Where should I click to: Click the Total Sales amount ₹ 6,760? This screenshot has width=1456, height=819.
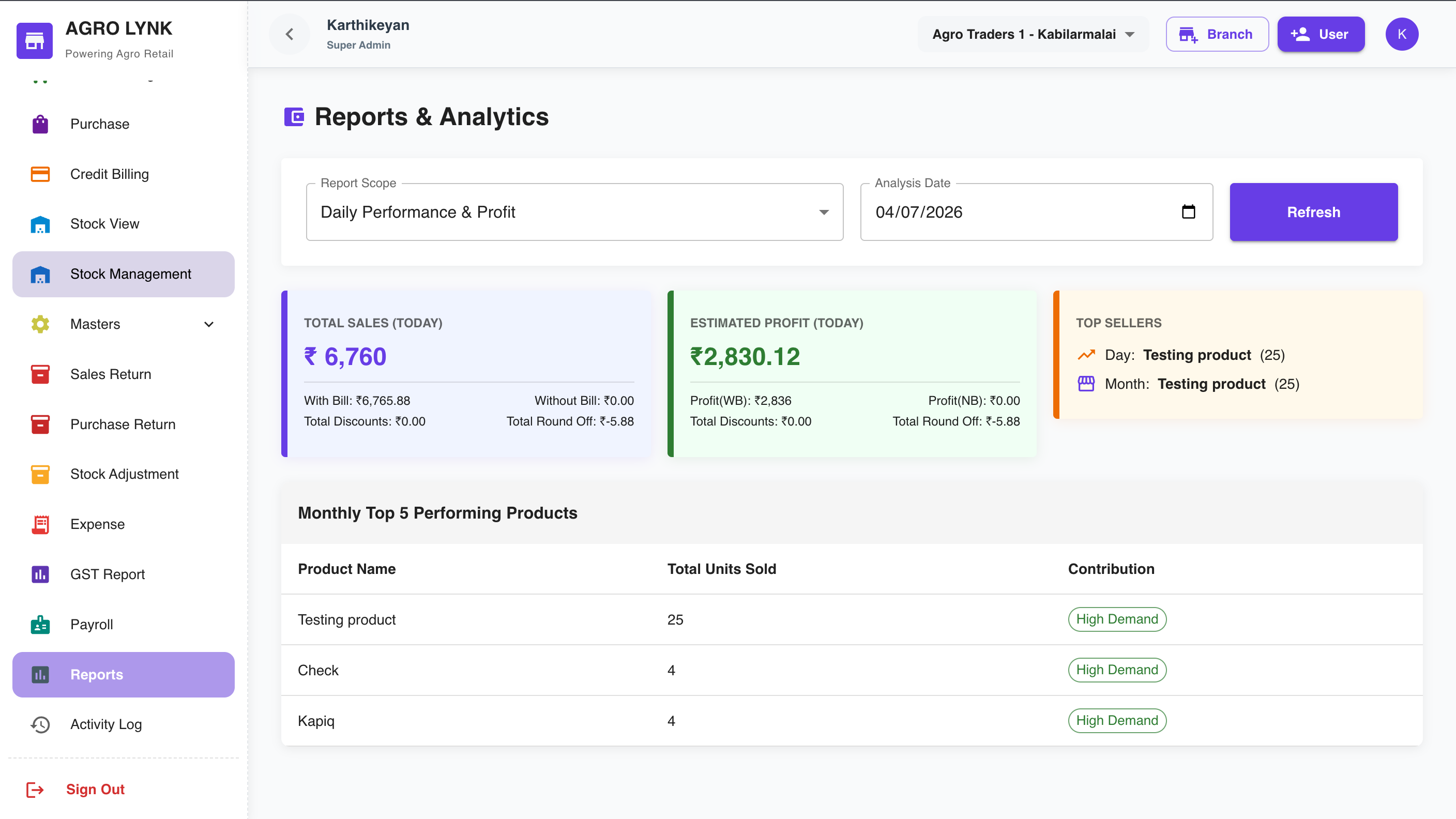(345, 357)
